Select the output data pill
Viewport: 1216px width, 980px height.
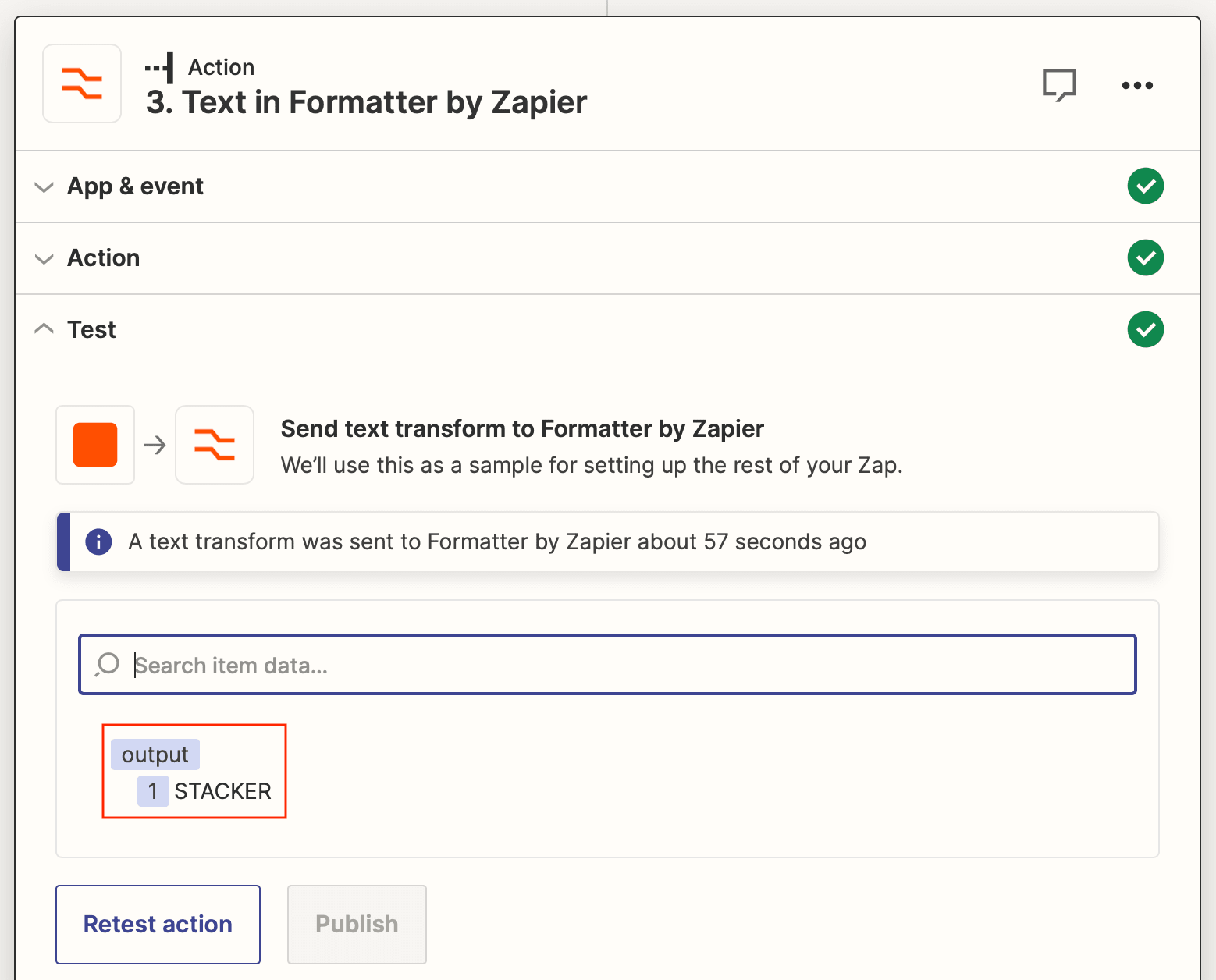[154, 754]
